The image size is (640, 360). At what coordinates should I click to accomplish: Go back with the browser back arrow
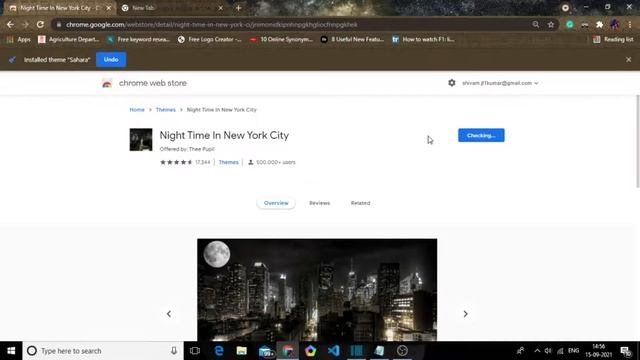(x=10, y=24)
